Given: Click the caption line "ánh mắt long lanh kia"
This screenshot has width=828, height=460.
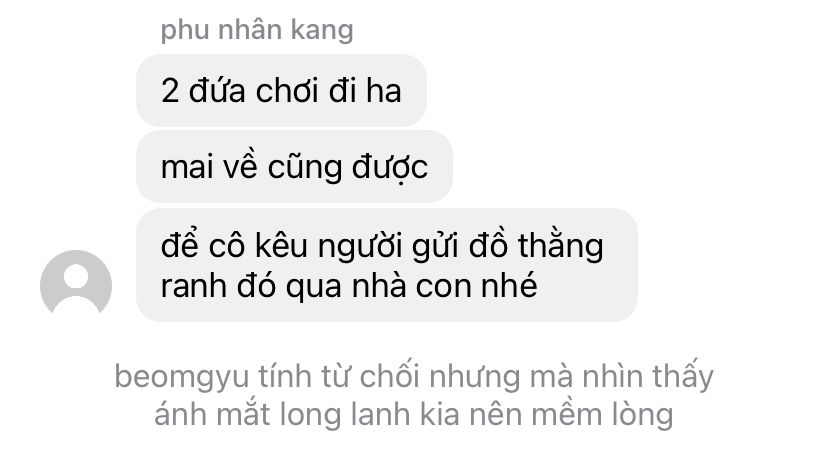Looking at the screenshot, I should click(414, 414).
